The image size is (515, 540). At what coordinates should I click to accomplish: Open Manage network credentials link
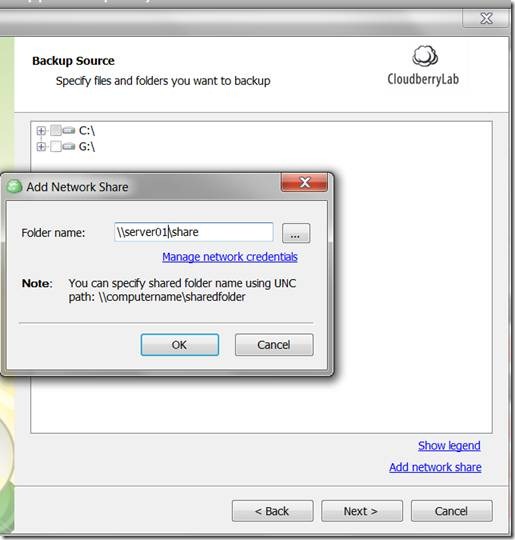[230, 257]
